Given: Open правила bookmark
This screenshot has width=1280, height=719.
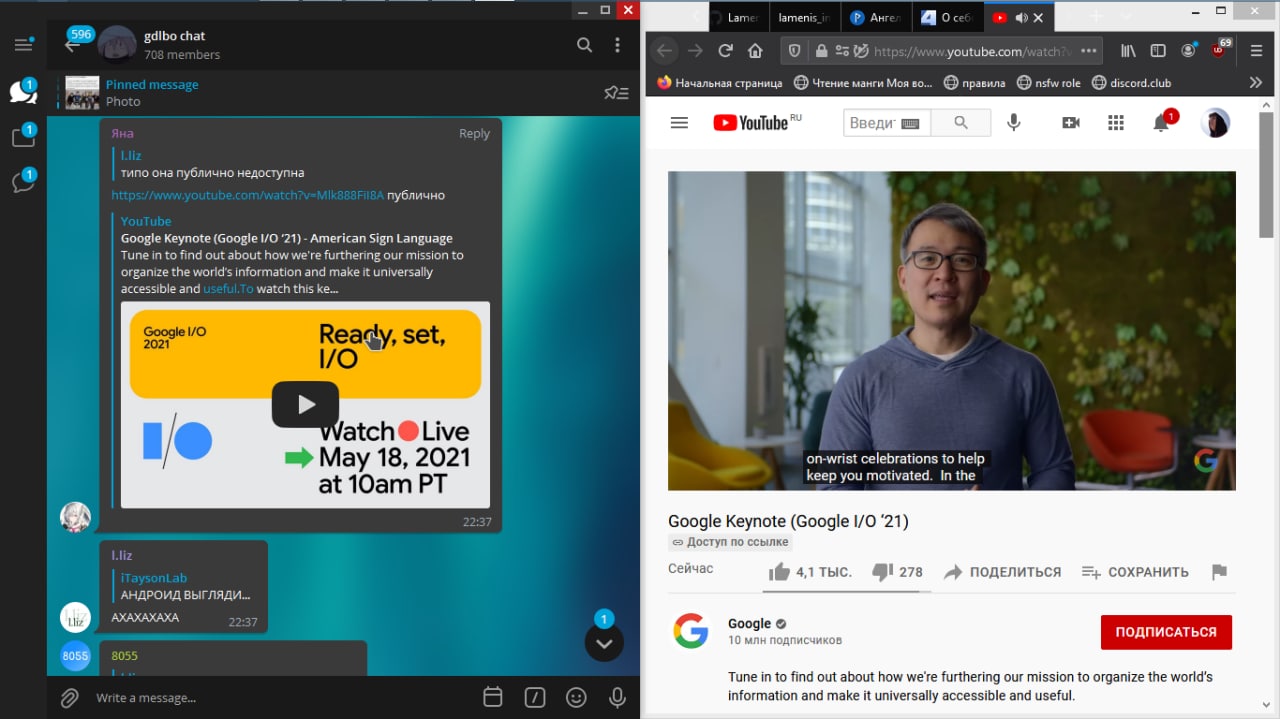Looking at the screenshot, I should [975, 83].
